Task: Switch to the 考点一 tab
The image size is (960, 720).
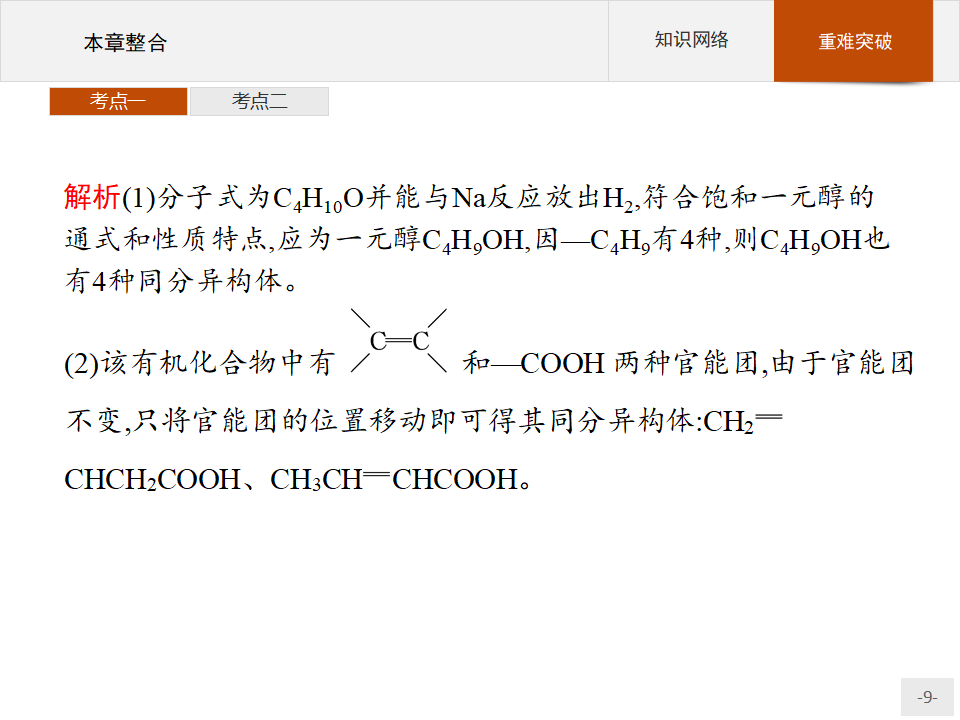Action: (x=118, y=101)
